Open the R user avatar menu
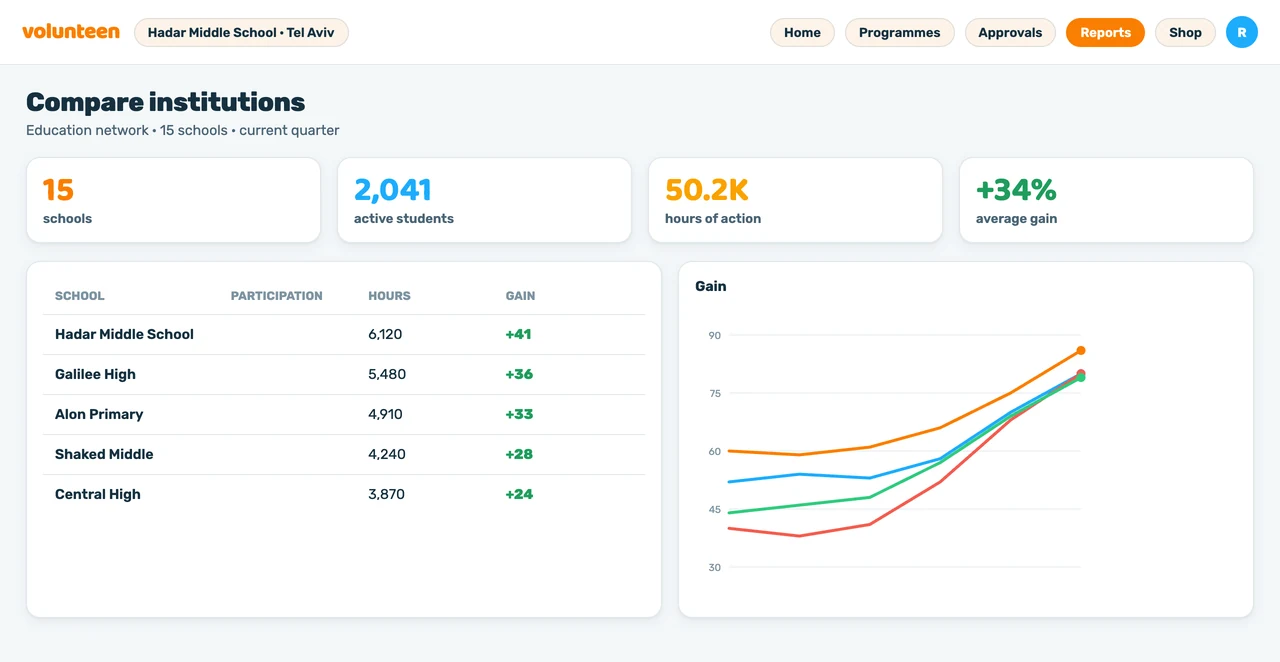The width and height of the screenshot is (1280, 662). (x=1241, y=32)
